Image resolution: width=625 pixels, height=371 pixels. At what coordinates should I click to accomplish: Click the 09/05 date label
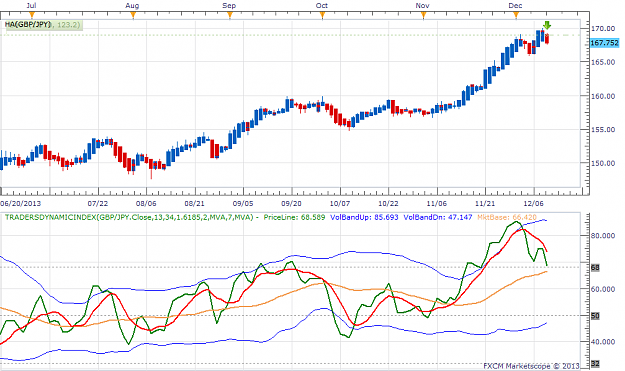243,203
